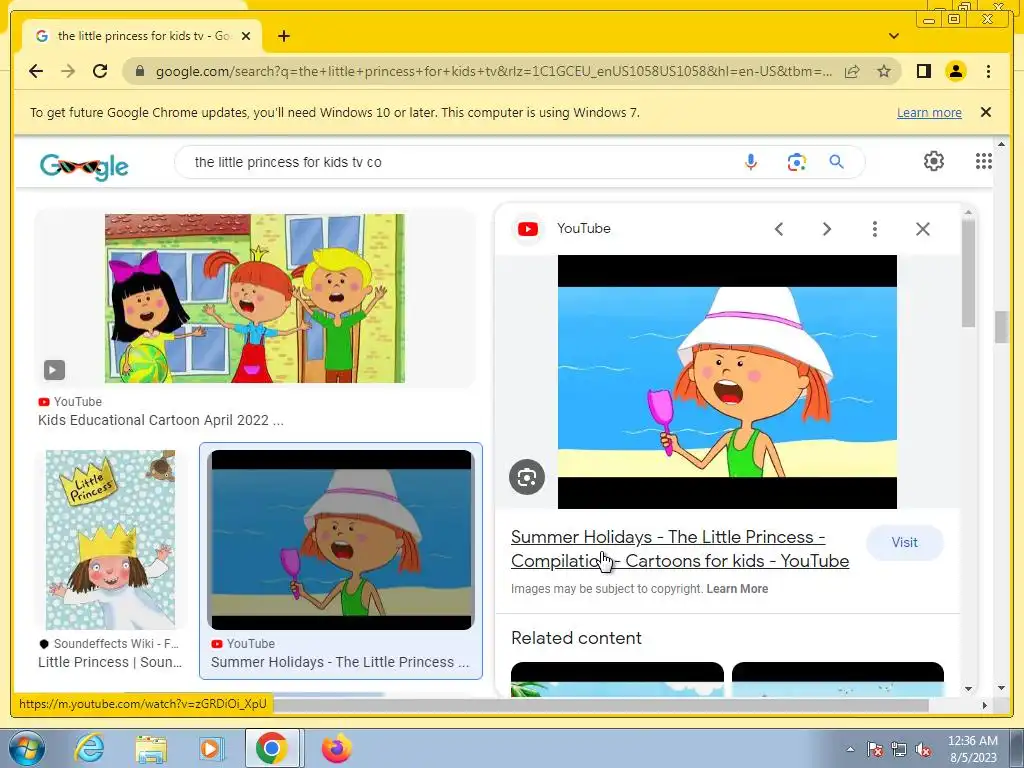Show next image in preview panel
1024x768 pixels.
827,229
